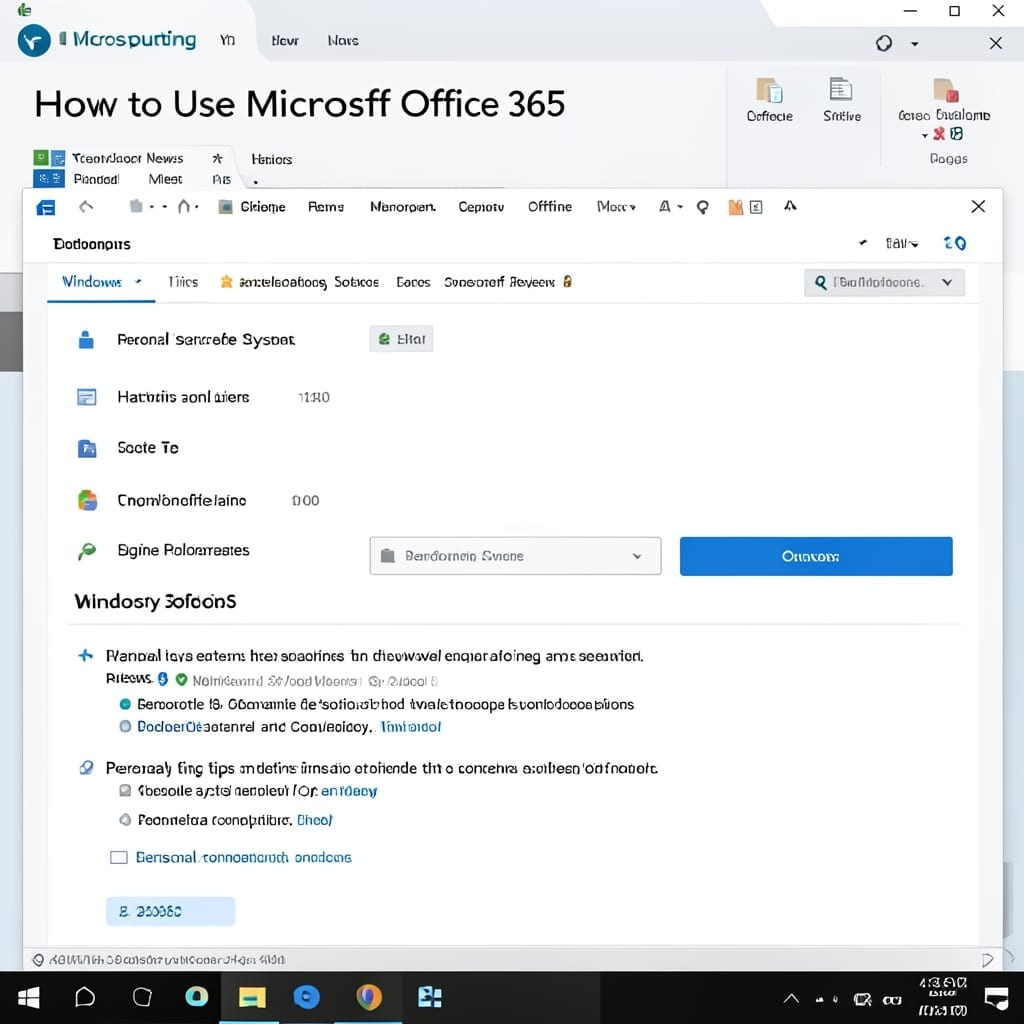
Task: Open the Menoroen menu
Action: click(402, 207)
